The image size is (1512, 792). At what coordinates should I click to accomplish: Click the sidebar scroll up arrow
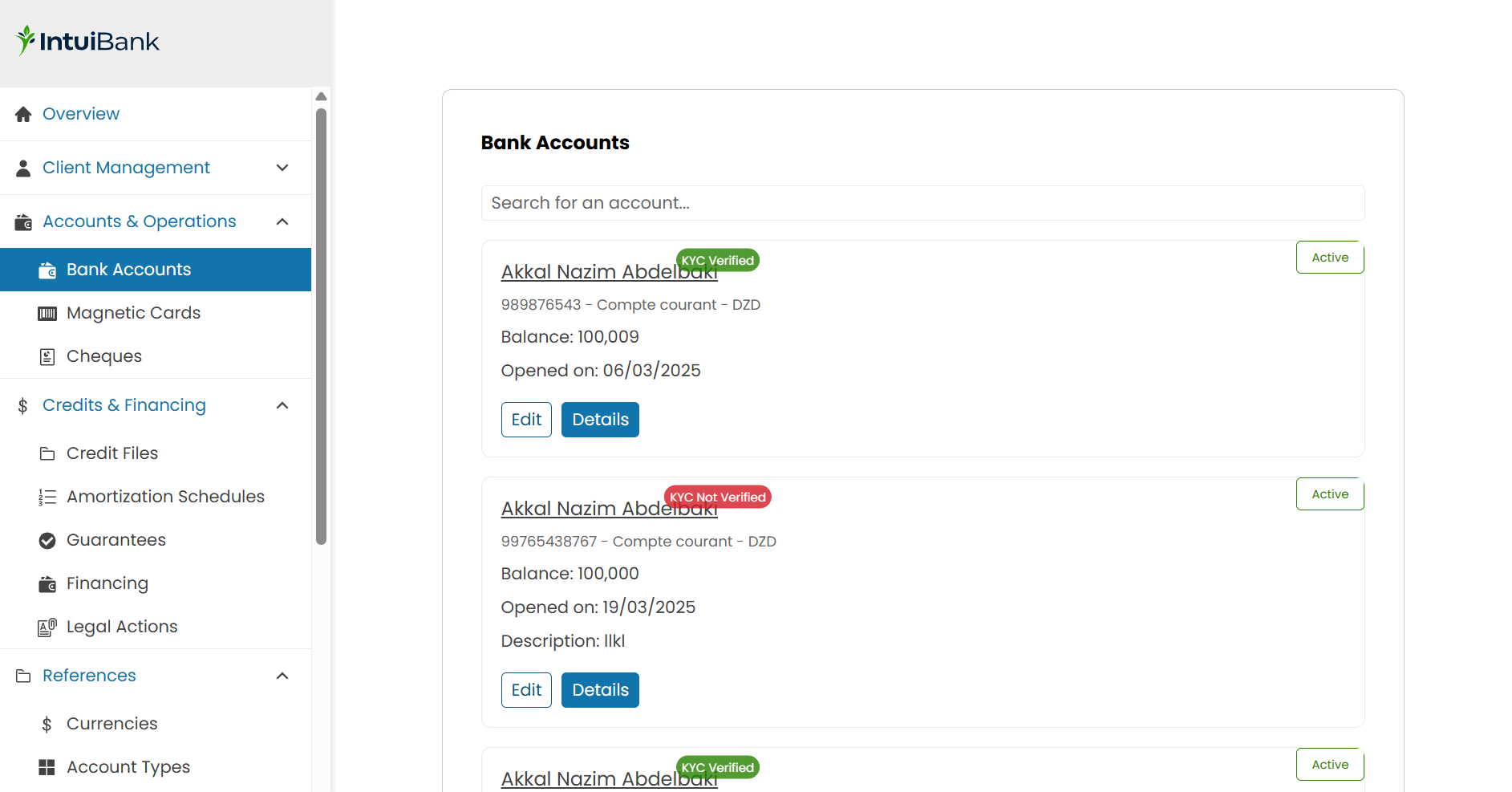[x=321, y=96]
